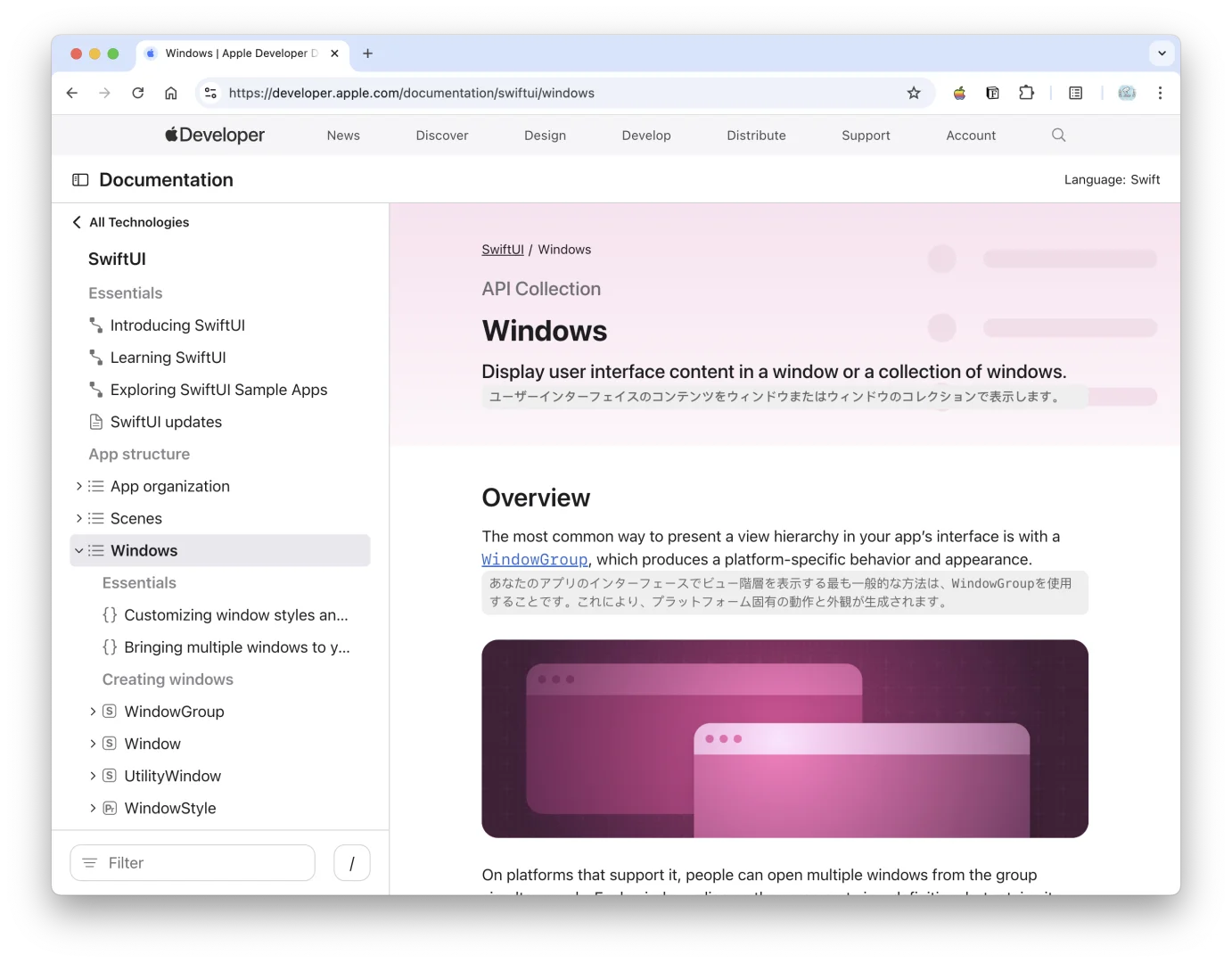The height and width of the screenshot is (963, 1232).
Task: Collapse the Windows section chevron
Action: [x=78, y=550]
